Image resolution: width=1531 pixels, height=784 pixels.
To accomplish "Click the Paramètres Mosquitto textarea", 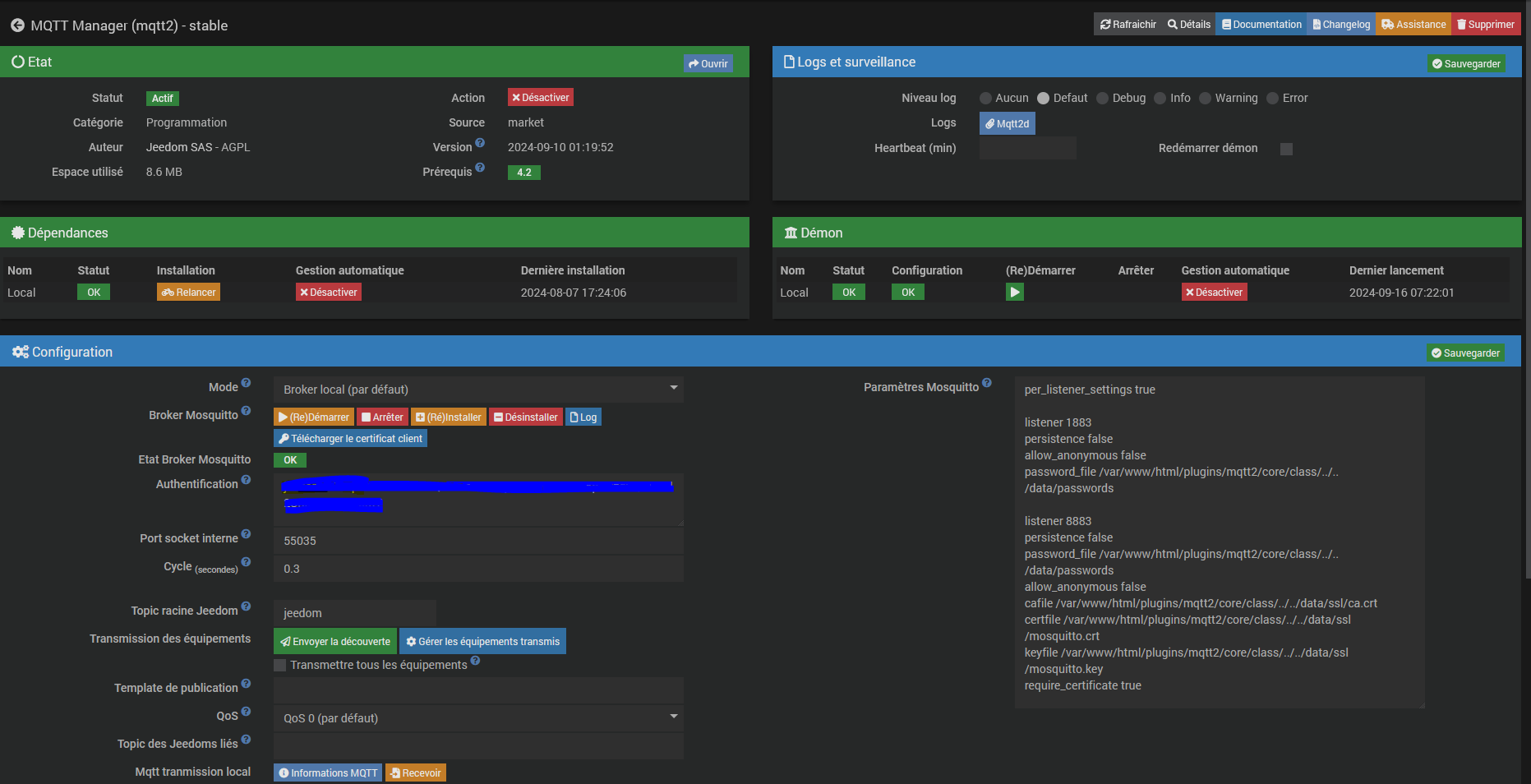I will coord(1220,542).
